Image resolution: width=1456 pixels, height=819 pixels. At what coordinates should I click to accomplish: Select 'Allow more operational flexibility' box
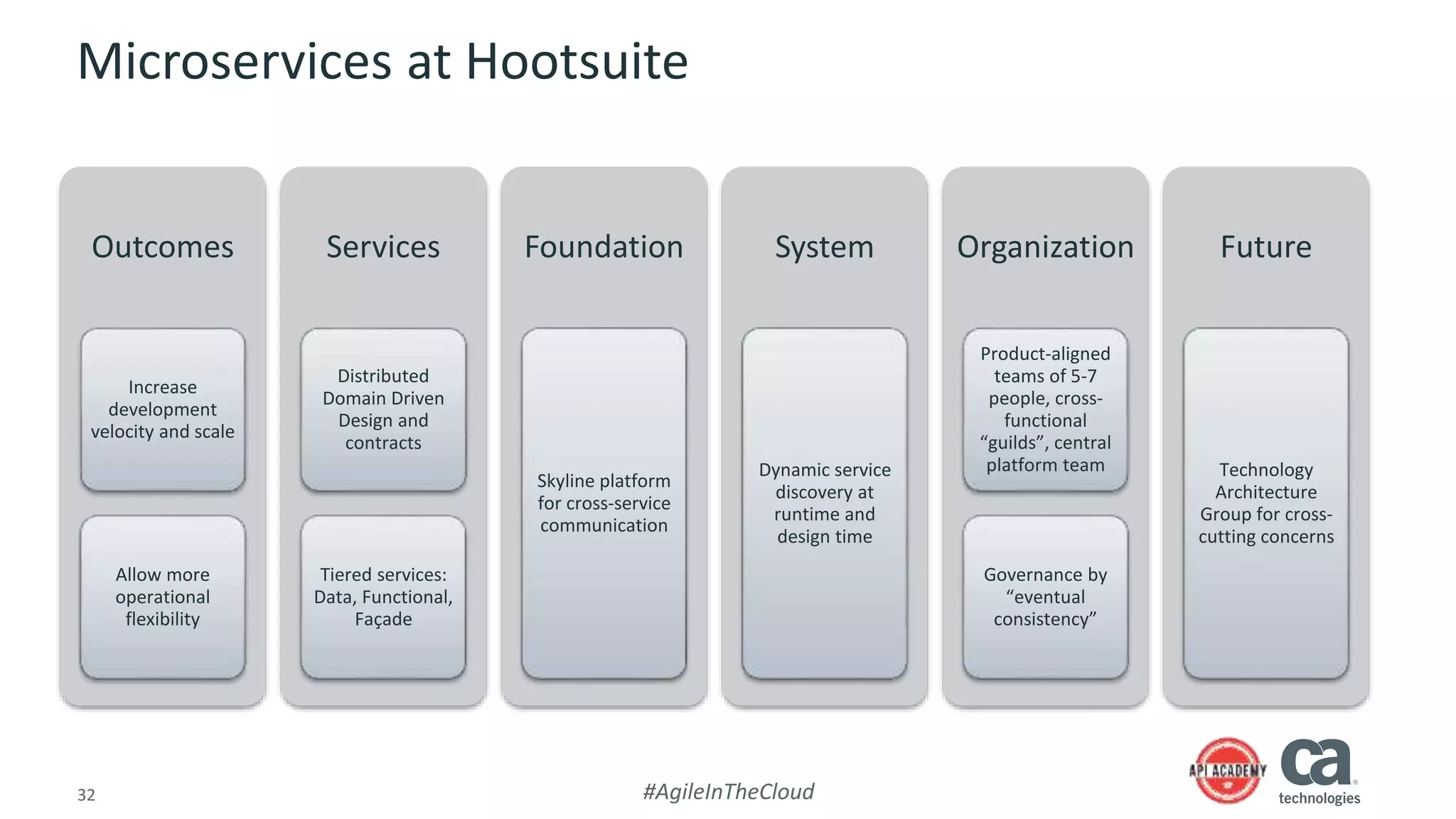click(x=163, y=597)
